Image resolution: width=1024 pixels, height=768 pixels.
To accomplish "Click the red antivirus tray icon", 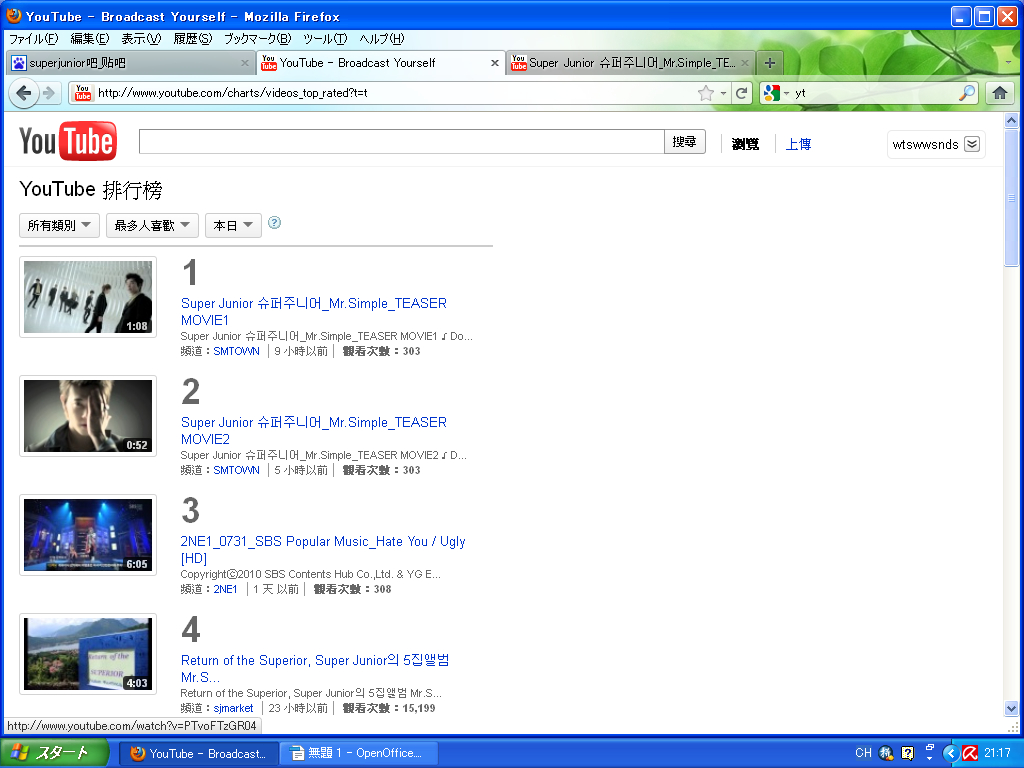I will [x=970, y=753].
